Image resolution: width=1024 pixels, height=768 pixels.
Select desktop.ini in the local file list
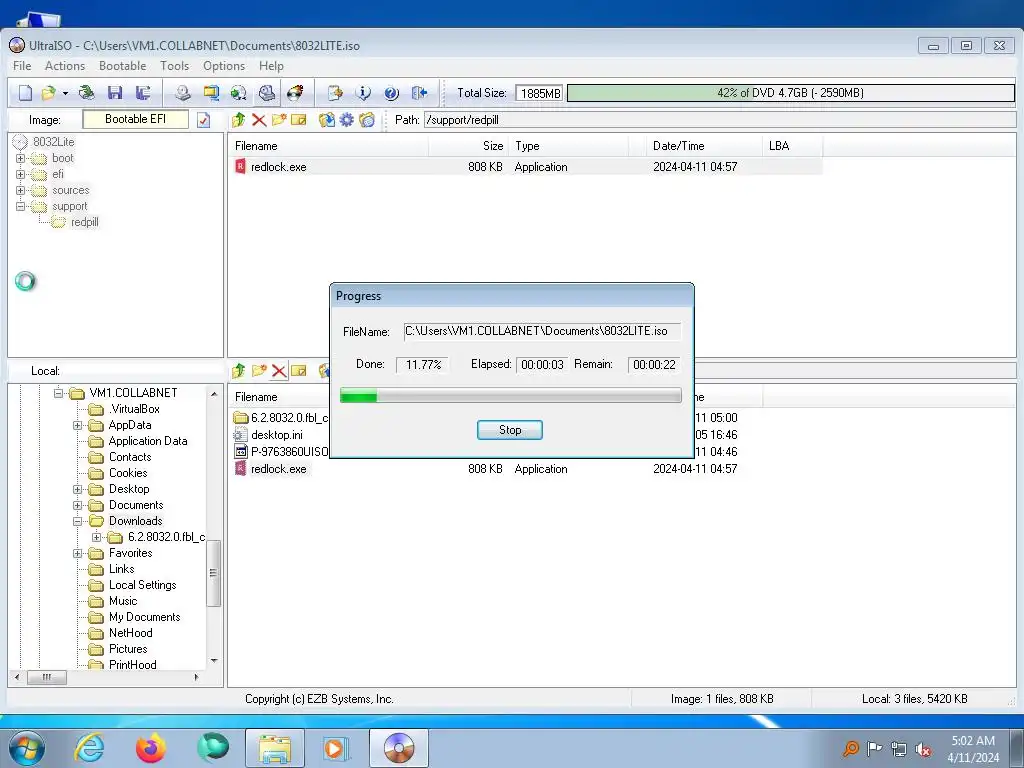pyautogui.click(x=277, y=435)
